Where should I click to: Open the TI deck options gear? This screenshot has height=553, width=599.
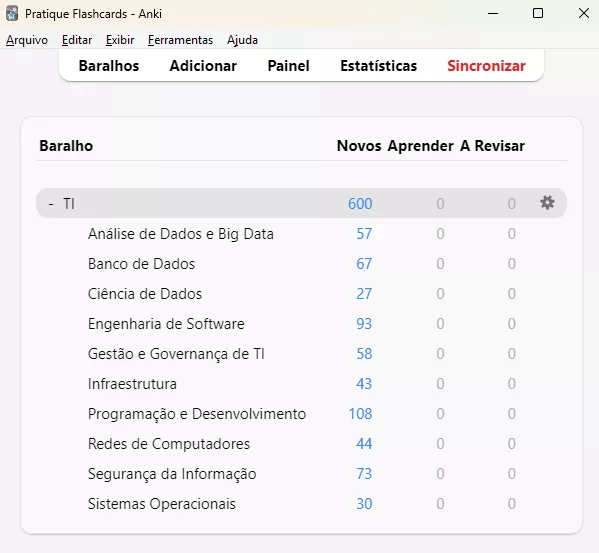(547, 203)
